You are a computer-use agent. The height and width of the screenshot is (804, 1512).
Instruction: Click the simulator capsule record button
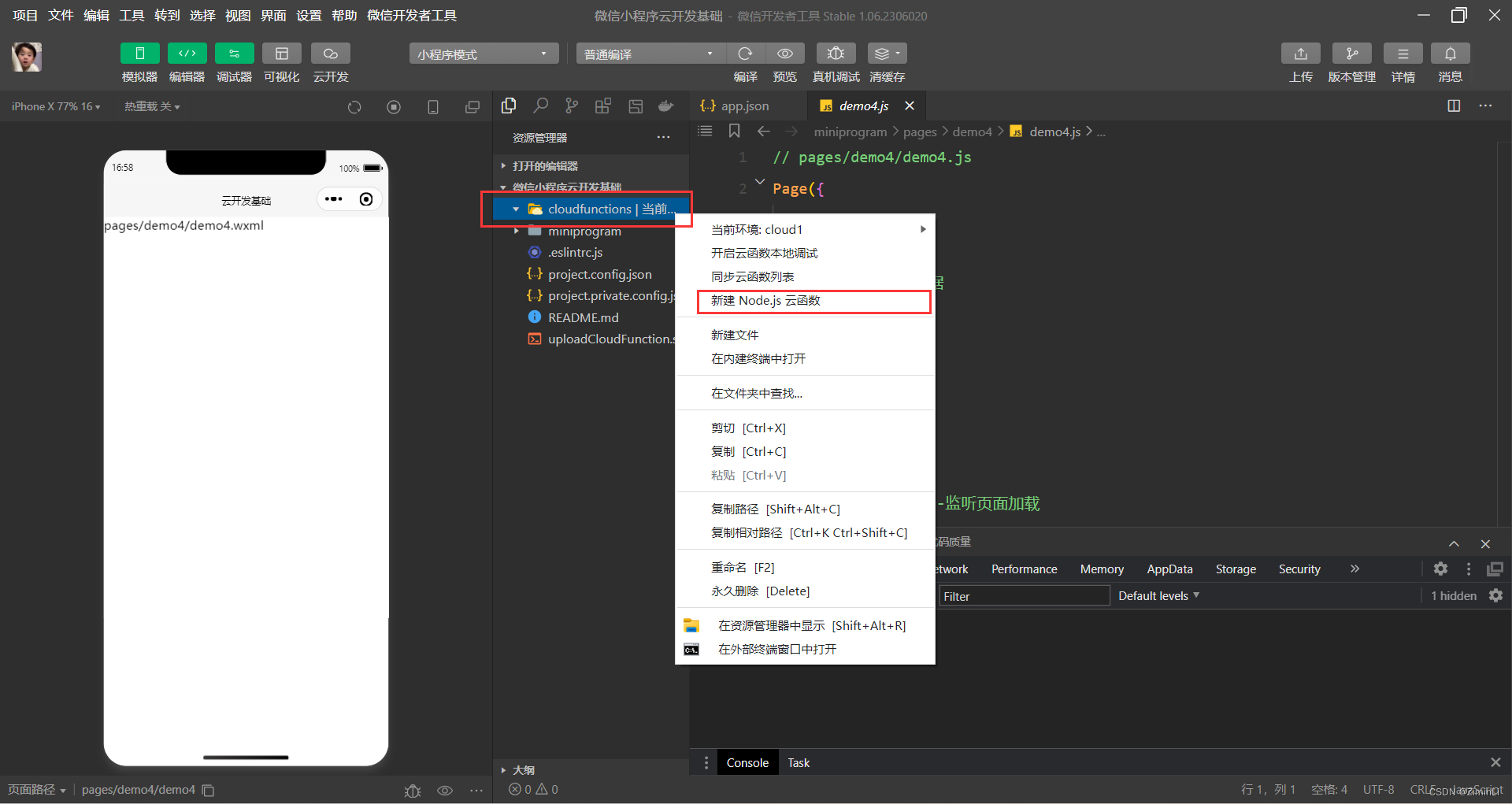[365, 199]
